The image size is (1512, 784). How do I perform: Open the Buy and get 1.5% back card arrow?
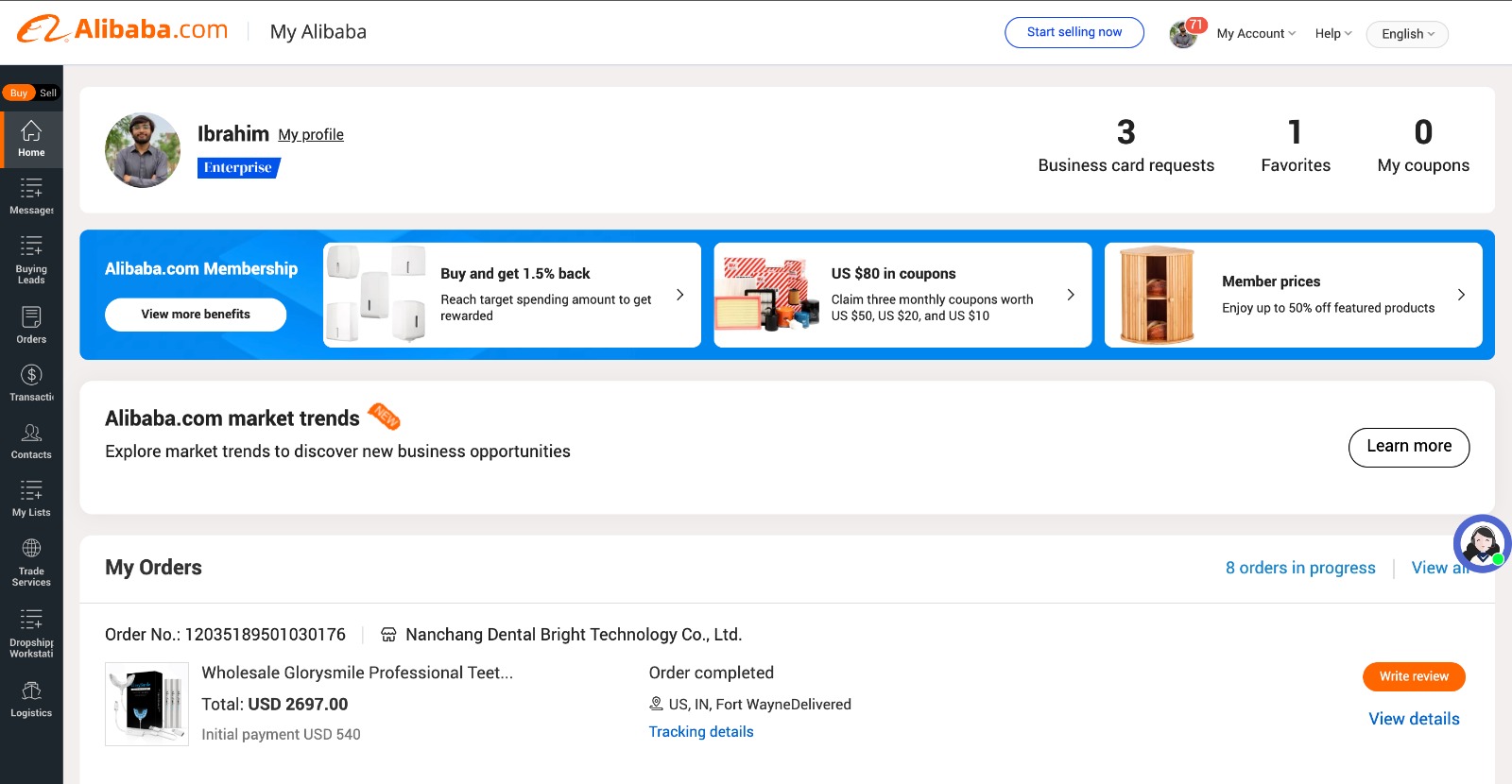[x=680, y=295]
